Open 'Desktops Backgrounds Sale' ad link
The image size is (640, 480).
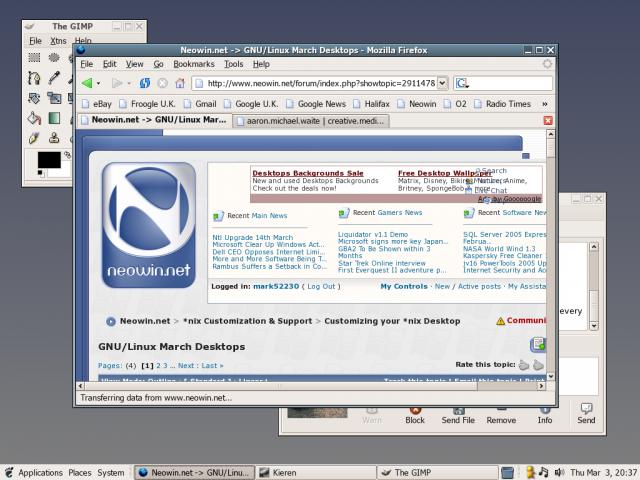point(308,173)
